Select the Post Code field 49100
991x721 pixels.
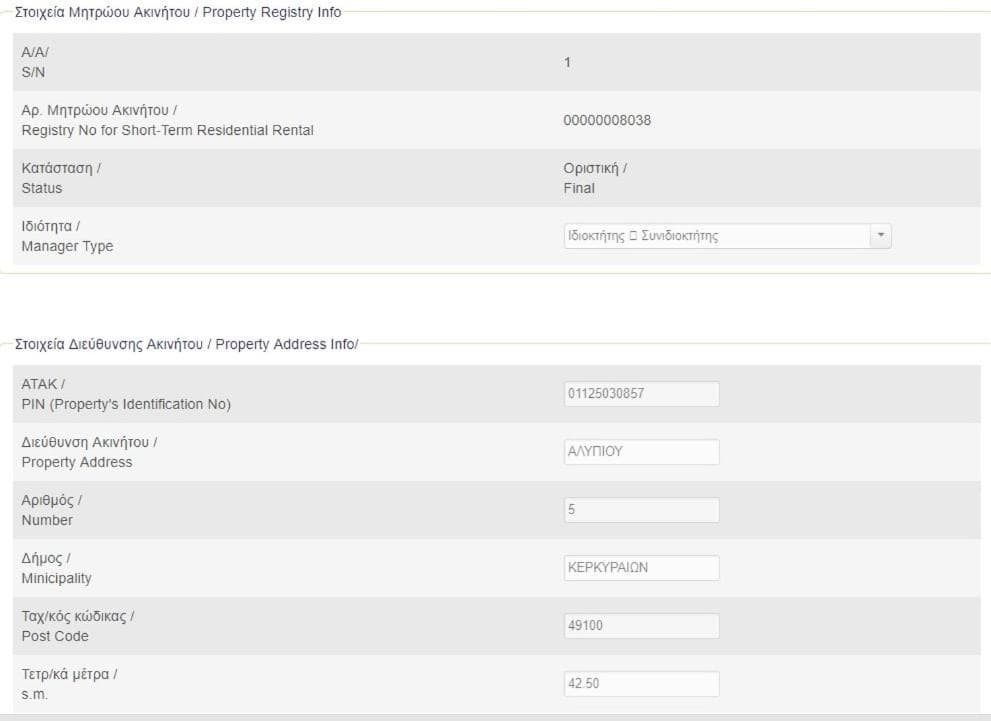coord(641,626)
